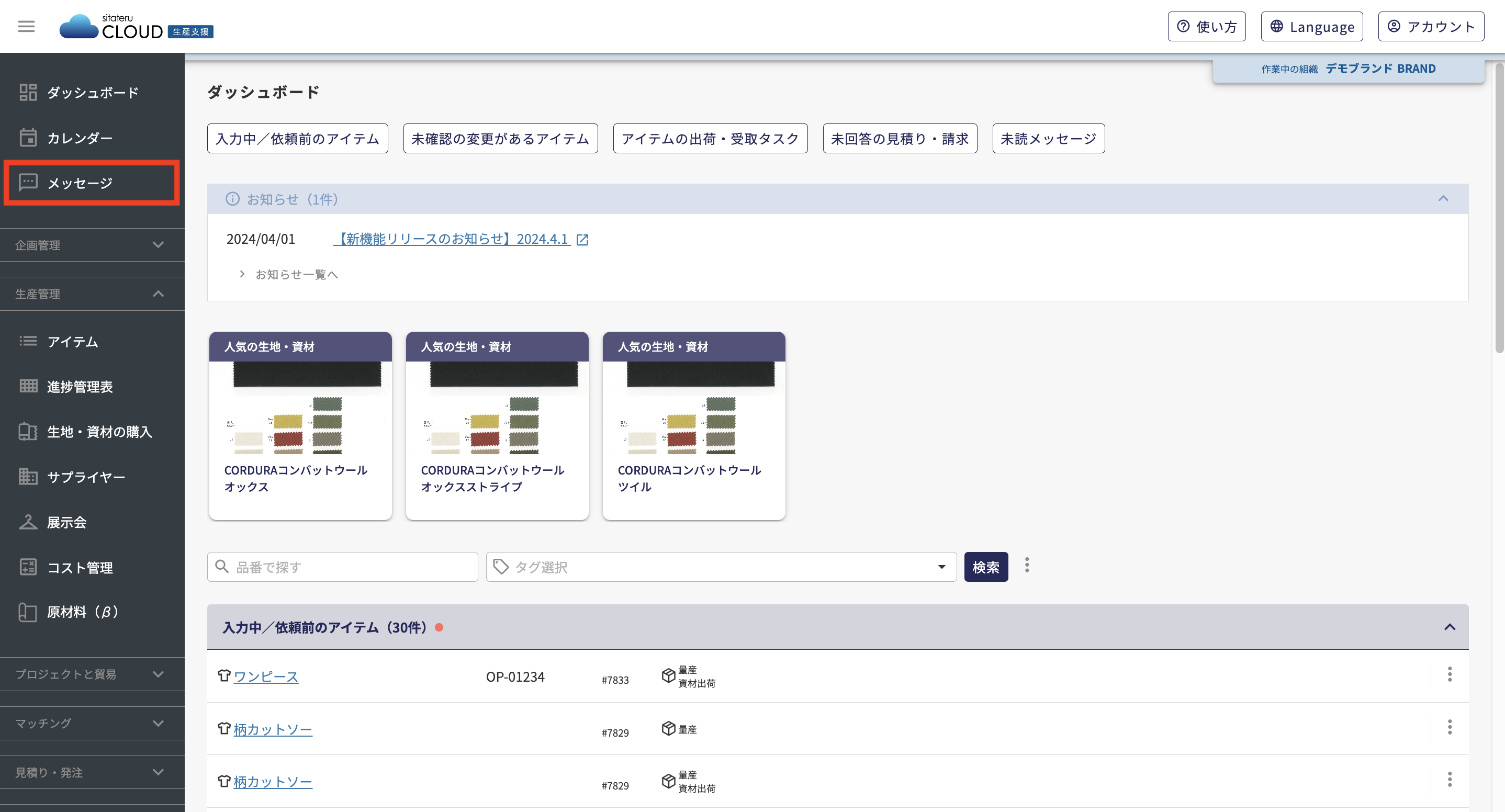This screenshot has width=1505, height=812.
Task: Go to アイテム in the sidebar
Action: coord(92,341)
